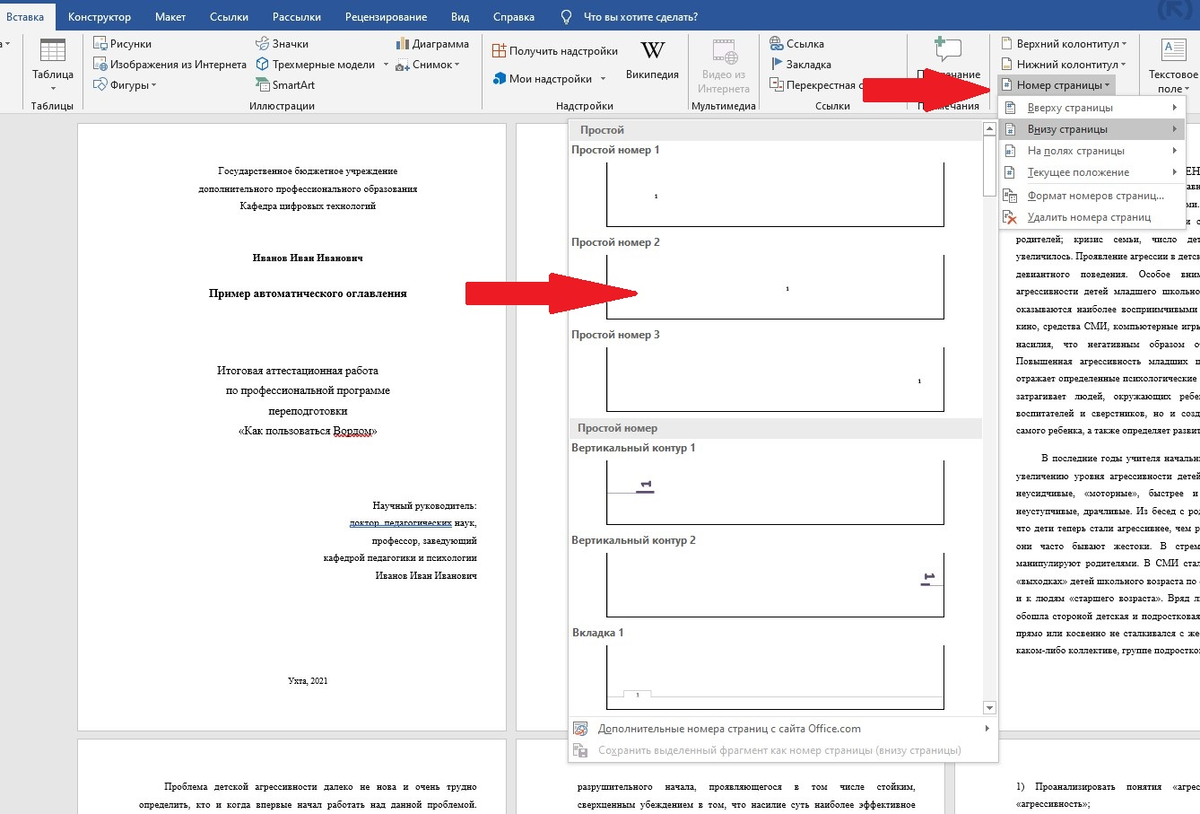
Task: Open Формат номеров страниц dialog
Action: click(x=1092, y=196)
